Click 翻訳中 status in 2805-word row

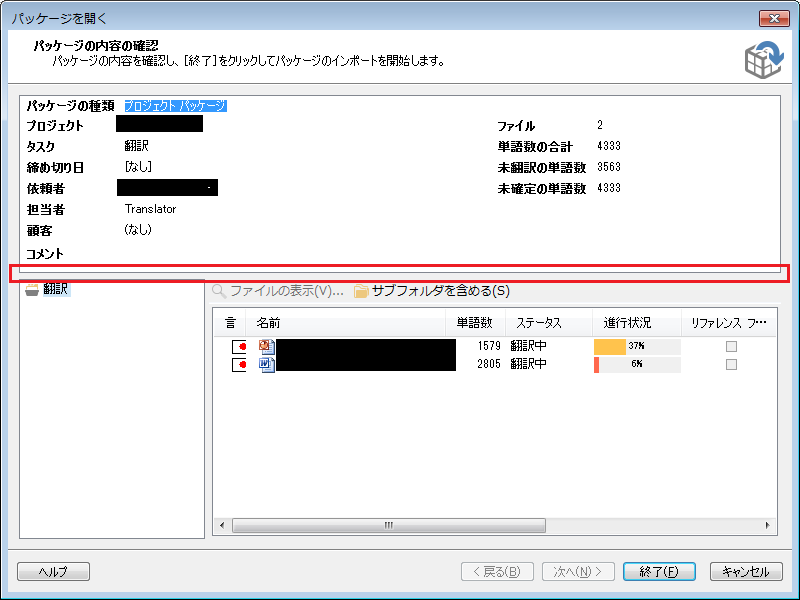[x=529, y=364]
